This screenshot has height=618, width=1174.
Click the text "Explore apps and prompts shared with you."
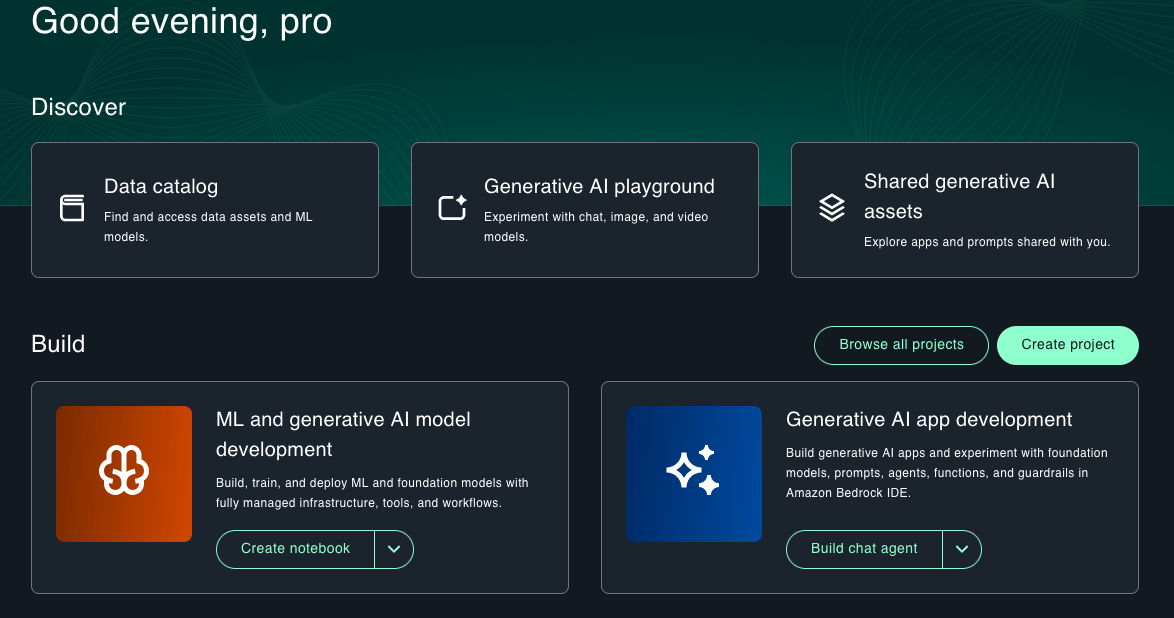pyautogui.click(x=987, y=242)
